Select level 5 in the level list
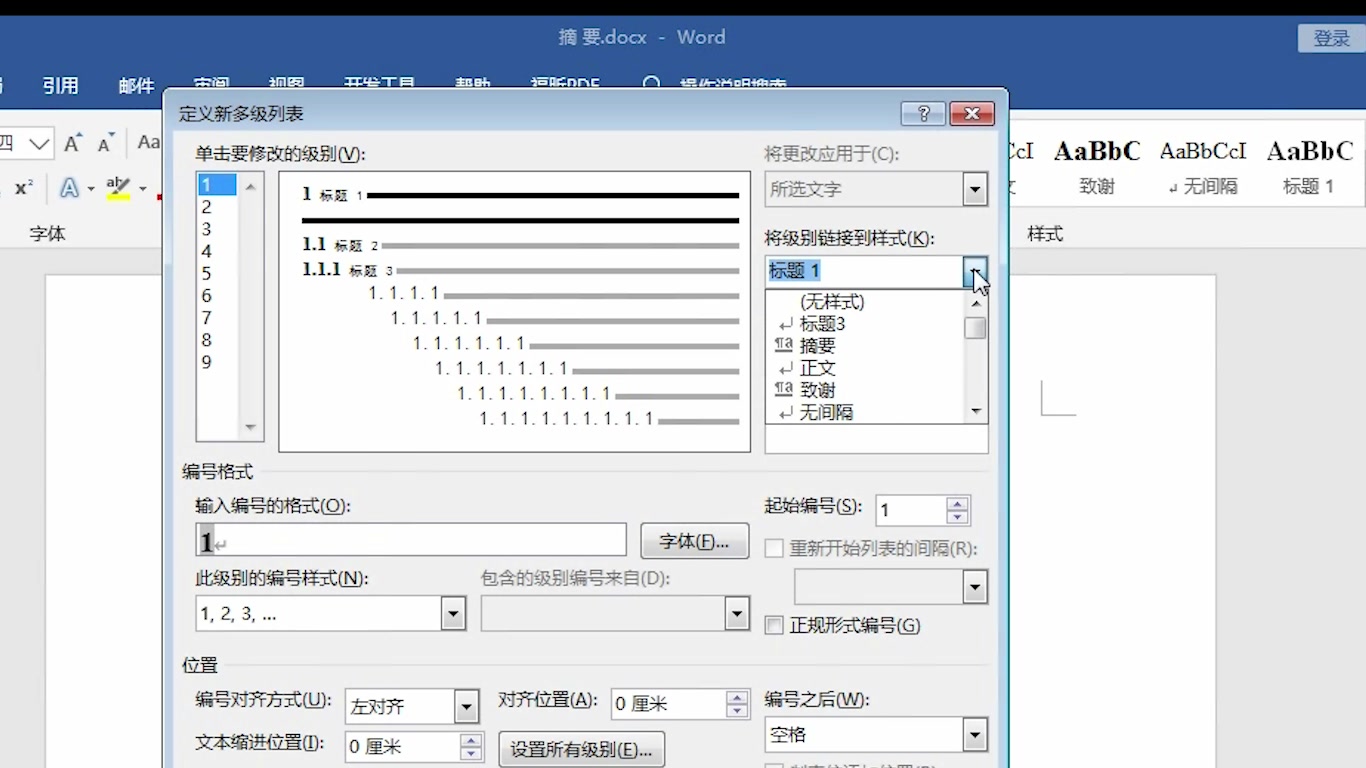The height and width of the screenshot is (768, 1366). pos(217,273)
